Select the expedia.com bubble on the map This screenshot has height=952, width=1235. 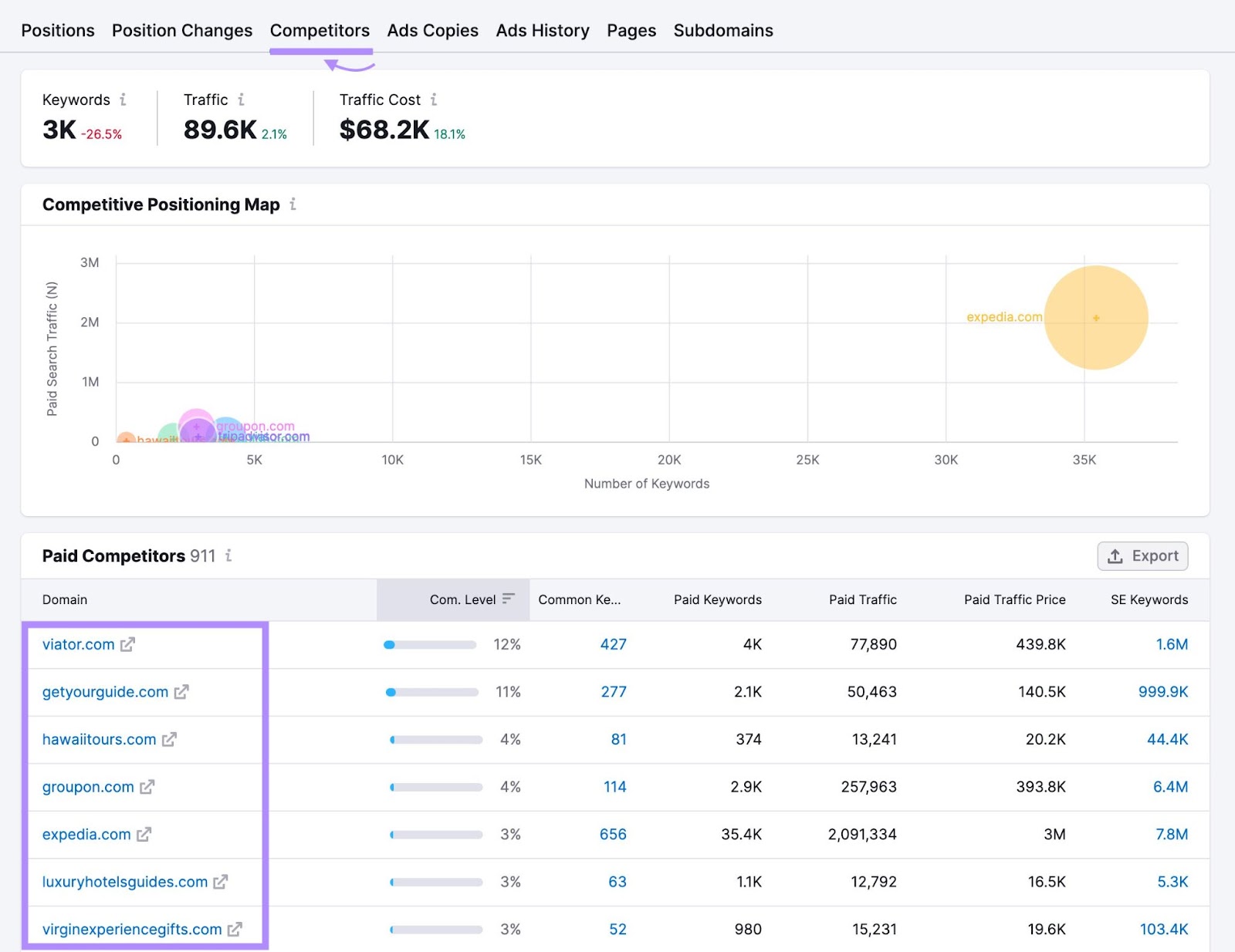1096,317
